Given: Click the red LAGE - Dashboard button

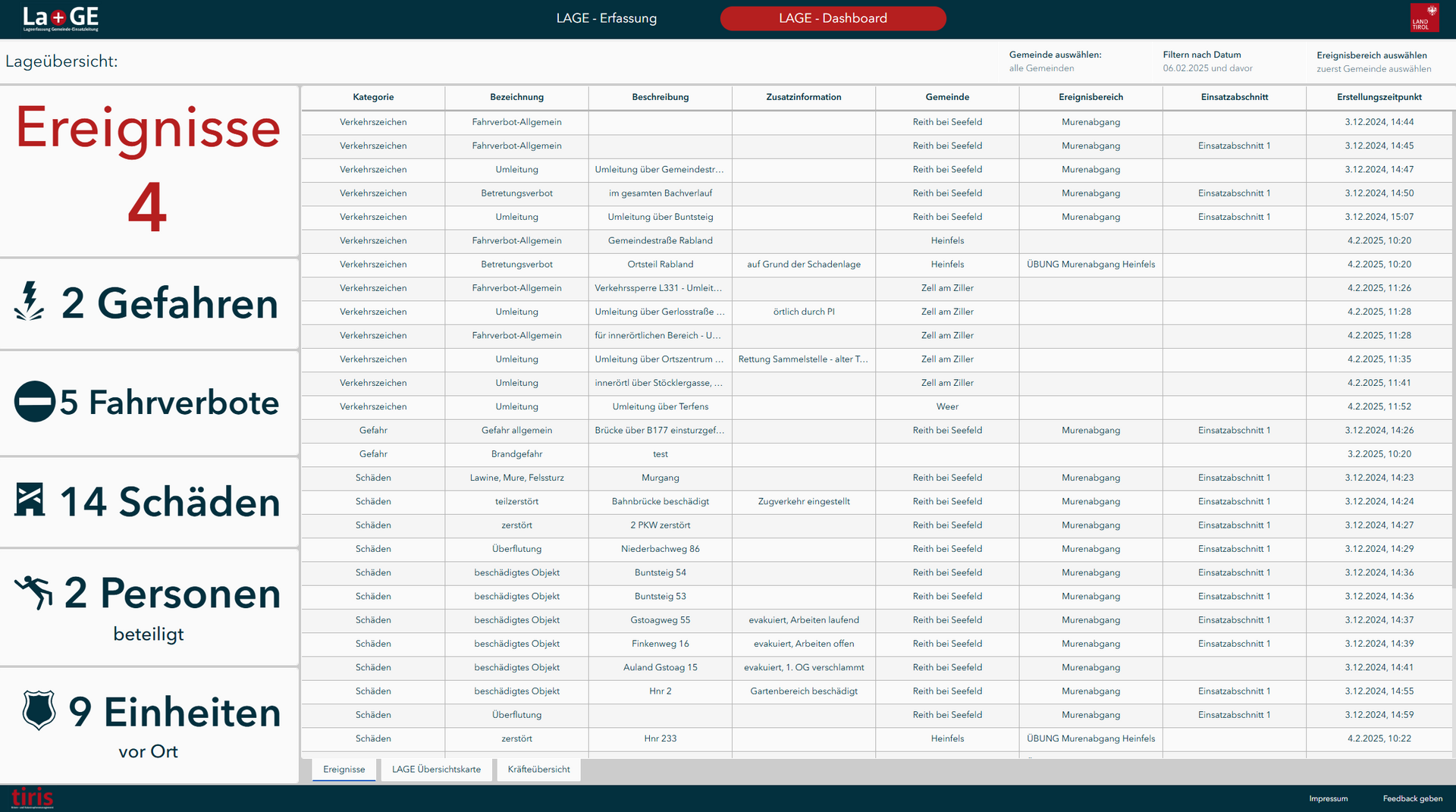Looking at the screenshot, I should click(833, 18).
